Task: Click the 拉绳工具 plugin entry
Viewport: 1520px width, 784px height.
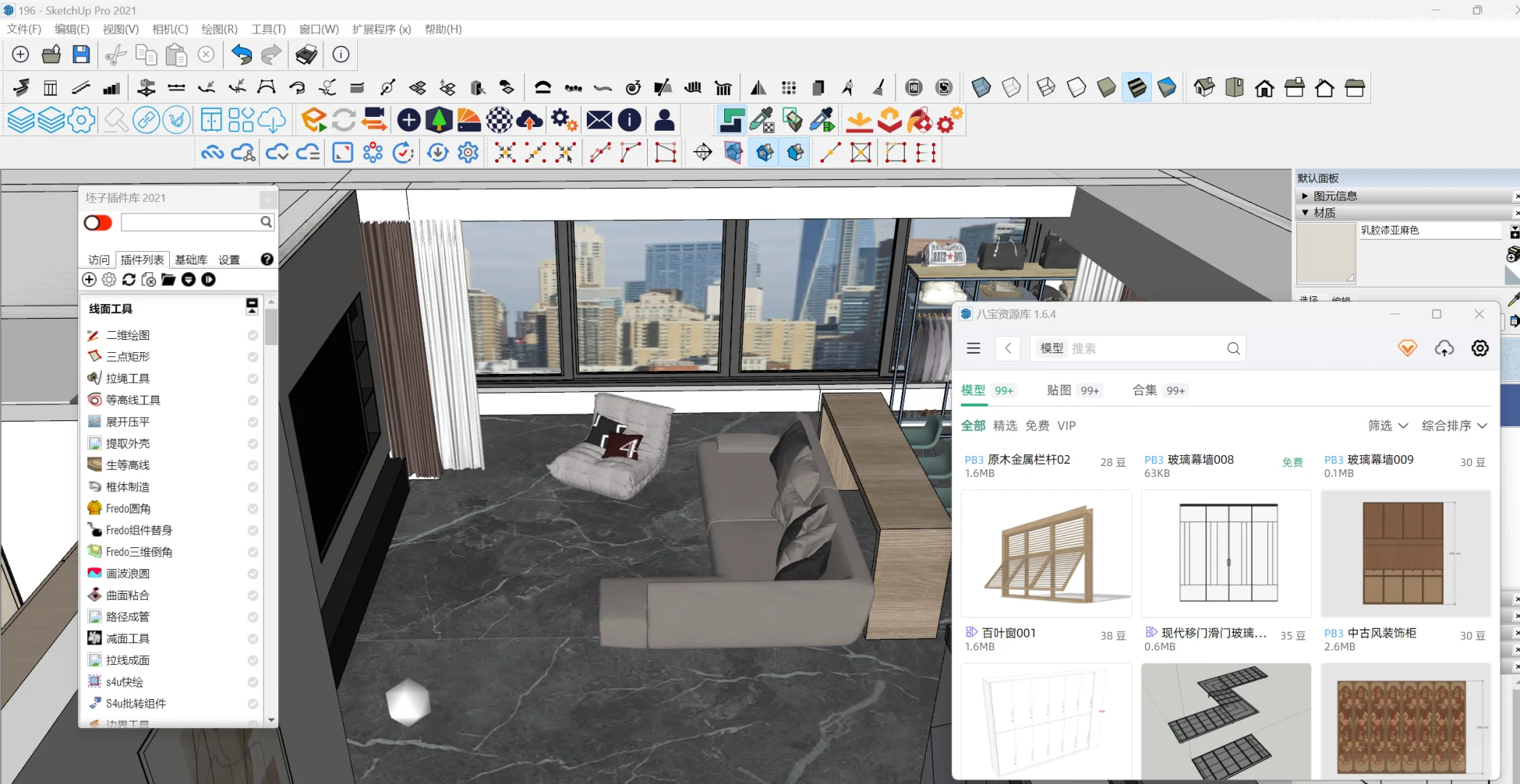Action: [128, 378]
